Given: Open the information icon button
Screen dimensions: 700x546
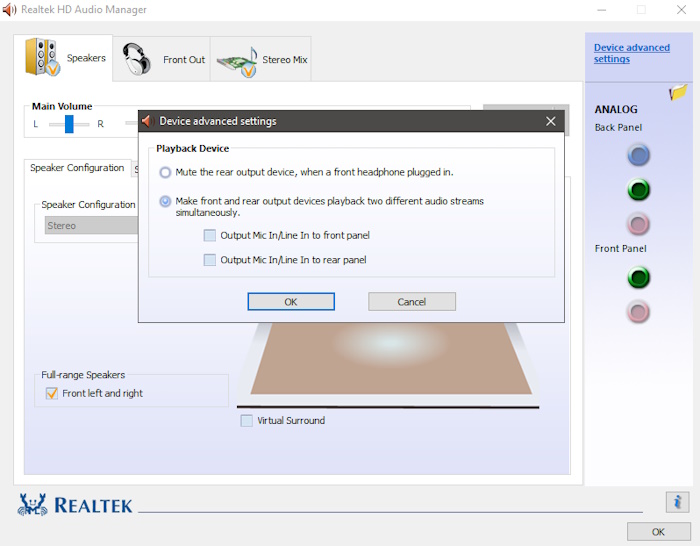Looking at the screenshot, I should point(677,502).
